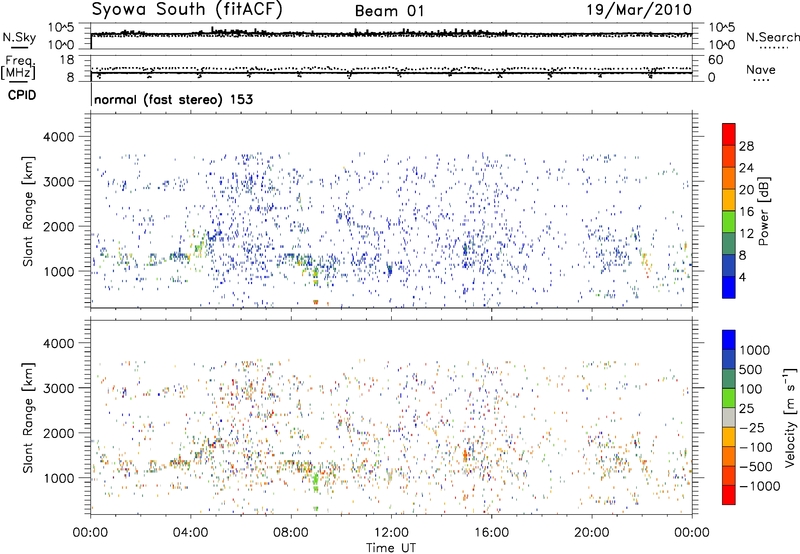Click 'Slant Range [km]' label of velocity panel
Viewport: 800px width, 554px height.
28,417
